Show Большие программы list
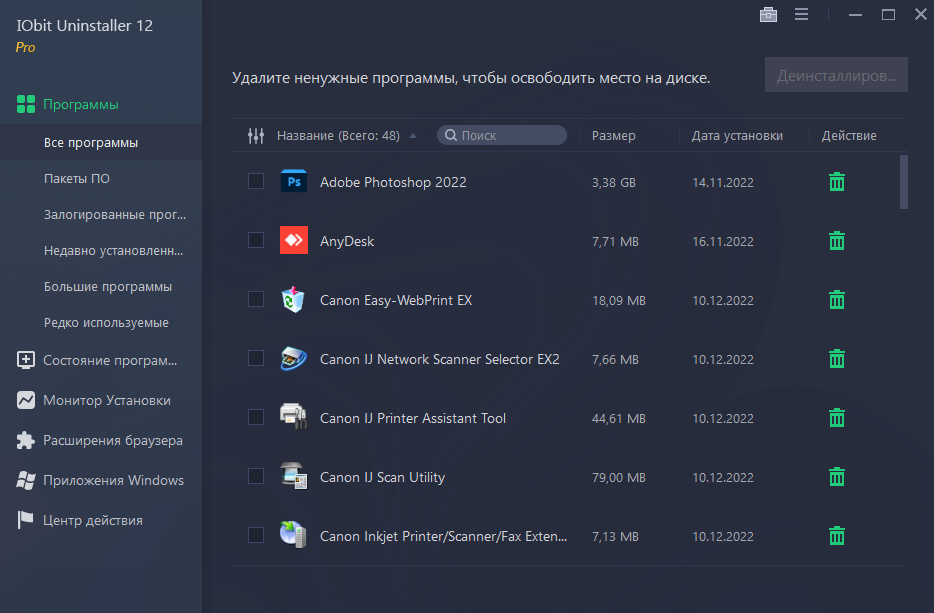This screenshot has height=613, width=934. [x=108, y=287]
